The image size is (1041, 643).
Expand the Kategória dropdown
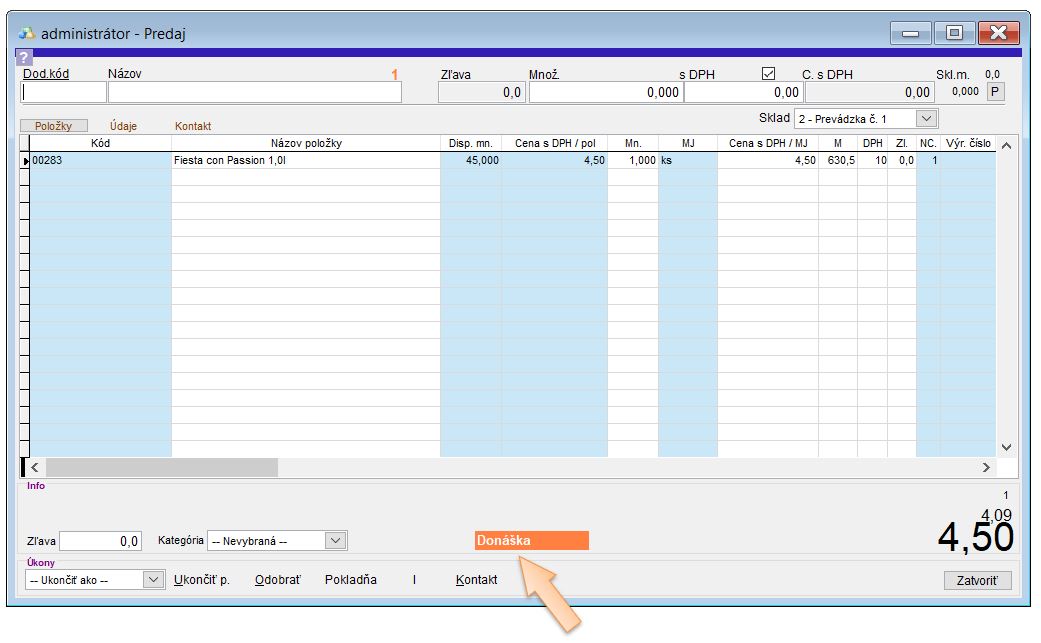point(336,541)
